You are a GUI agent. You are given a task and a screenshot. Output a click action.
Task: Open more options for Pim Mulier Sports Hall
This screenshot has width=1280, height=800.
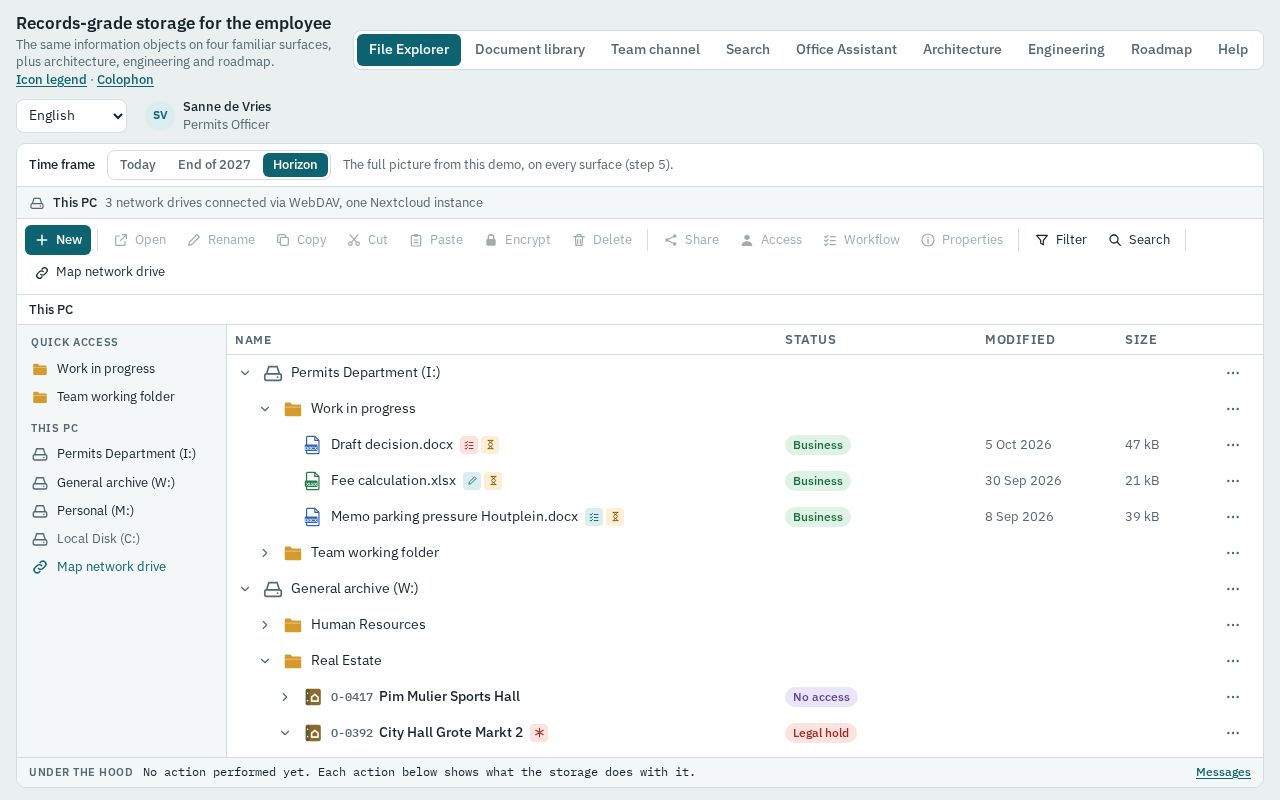click(1233, 697)
